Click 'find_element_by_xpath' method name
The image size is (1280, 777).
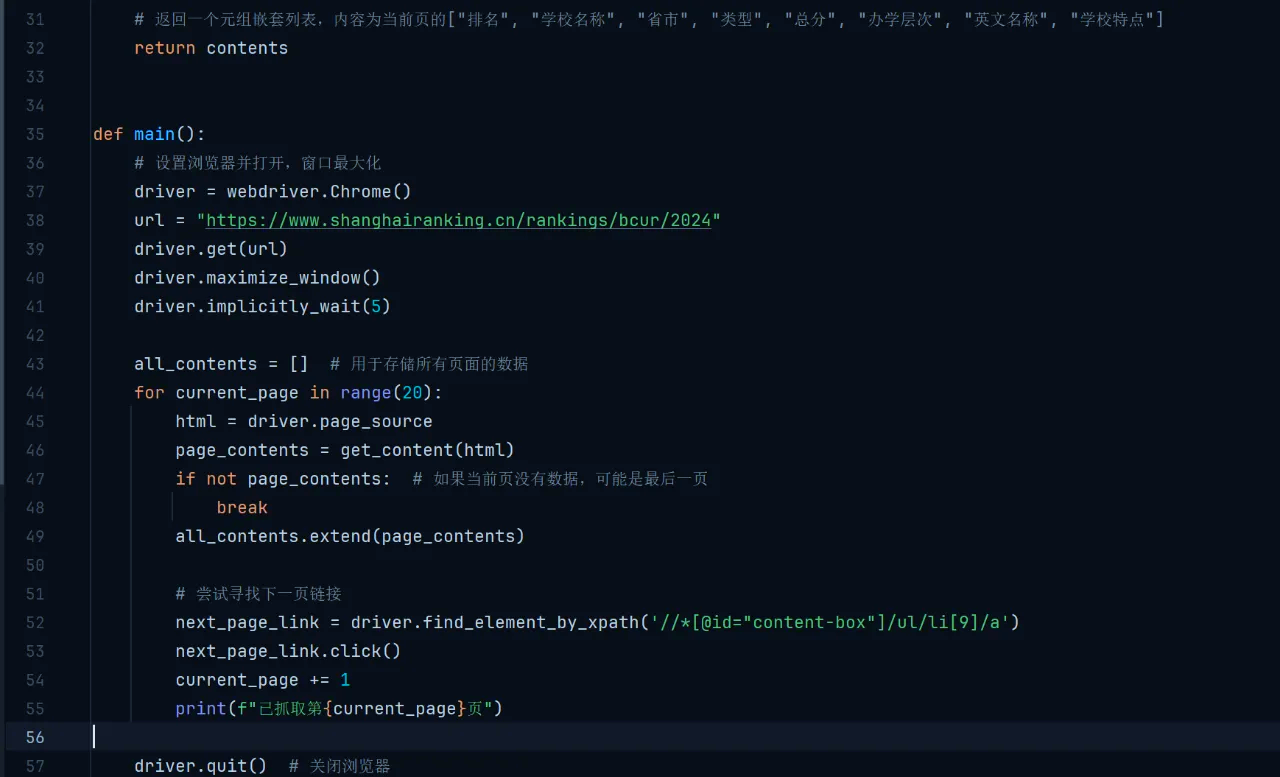coord(530,622)
